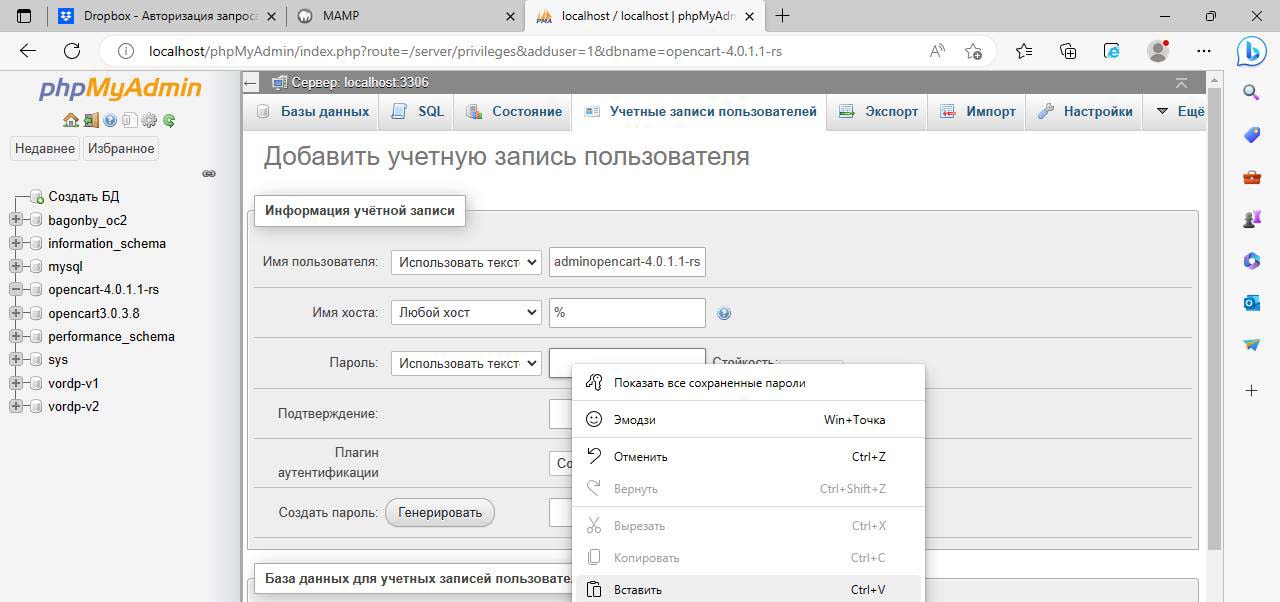
Task: Select 'Вставить' in the context menu
Action: coord(638,589)
